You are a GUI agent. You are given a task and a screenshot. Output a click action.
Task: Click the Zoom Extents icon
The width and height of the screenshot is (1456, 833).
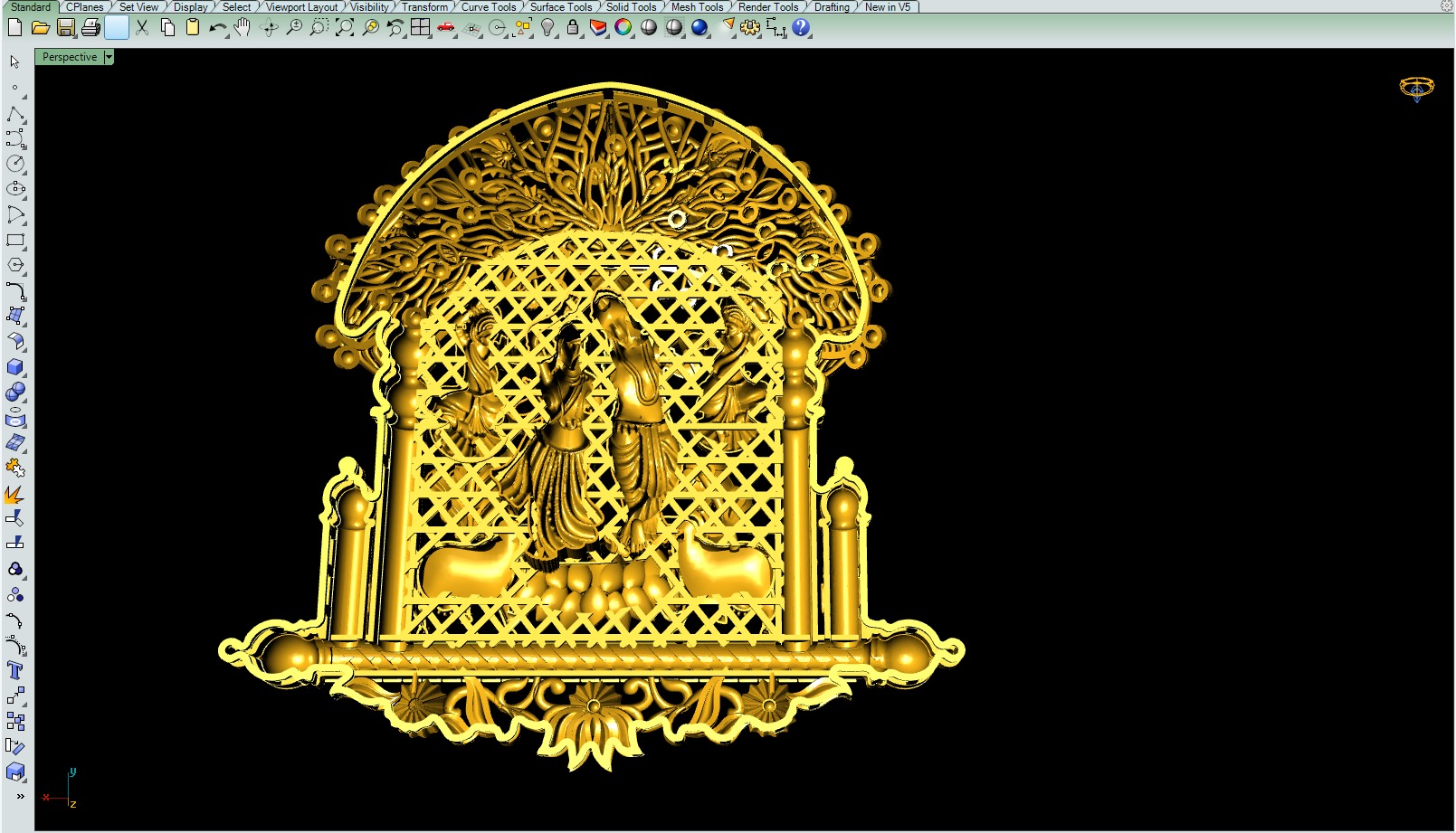(345, 28)
